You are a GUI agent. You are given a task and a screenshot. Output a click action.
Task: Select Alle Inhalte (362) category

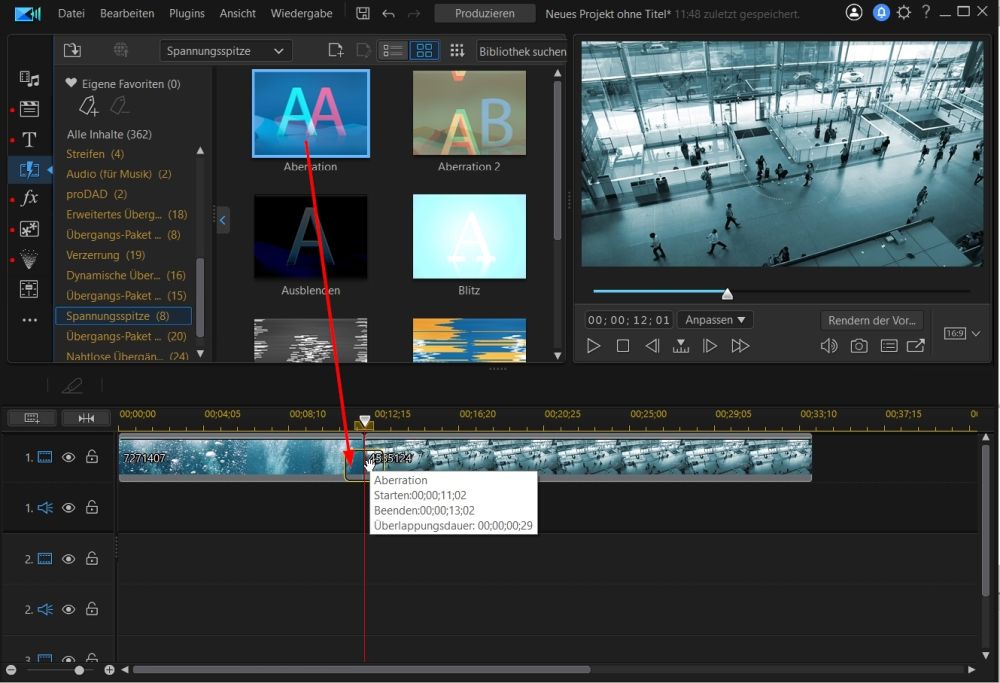109,134
